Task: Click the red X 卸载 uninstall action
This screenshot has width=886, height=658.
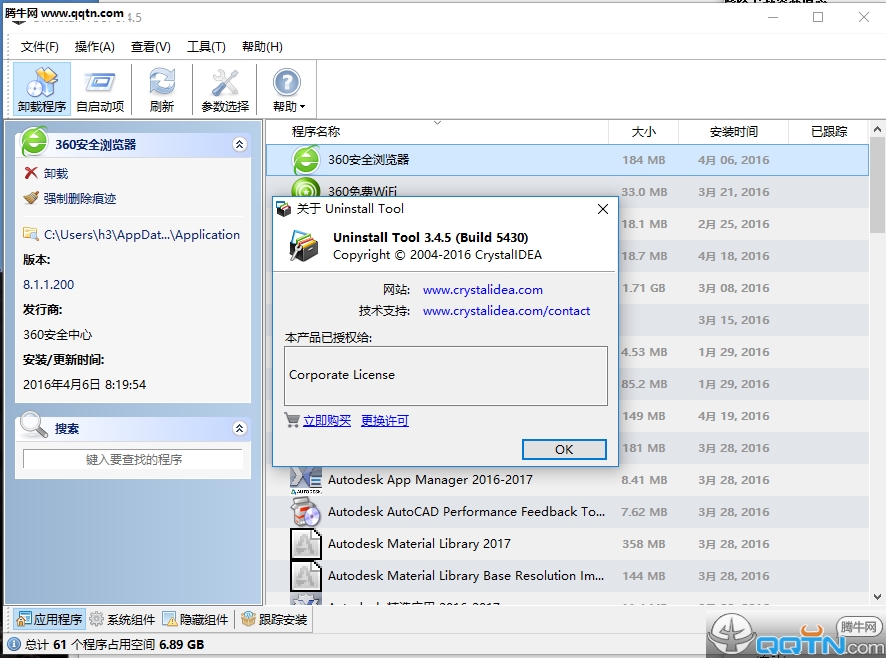Action: [47, 174]
